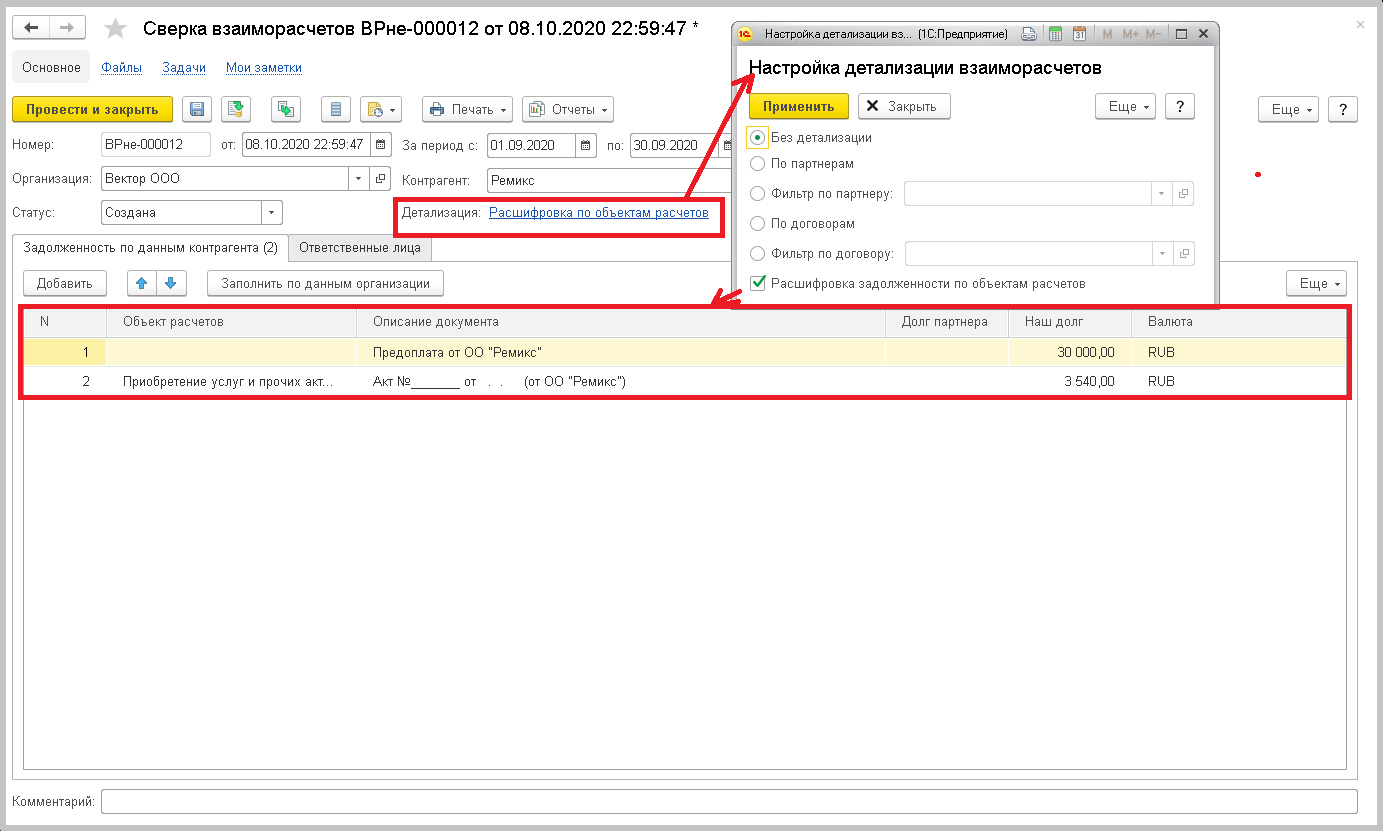Click the 'Применить' button in dialog
Image resolution: width=1383 pixels, height=831 pixels.
pyautogui.click(x=798, y=106)
